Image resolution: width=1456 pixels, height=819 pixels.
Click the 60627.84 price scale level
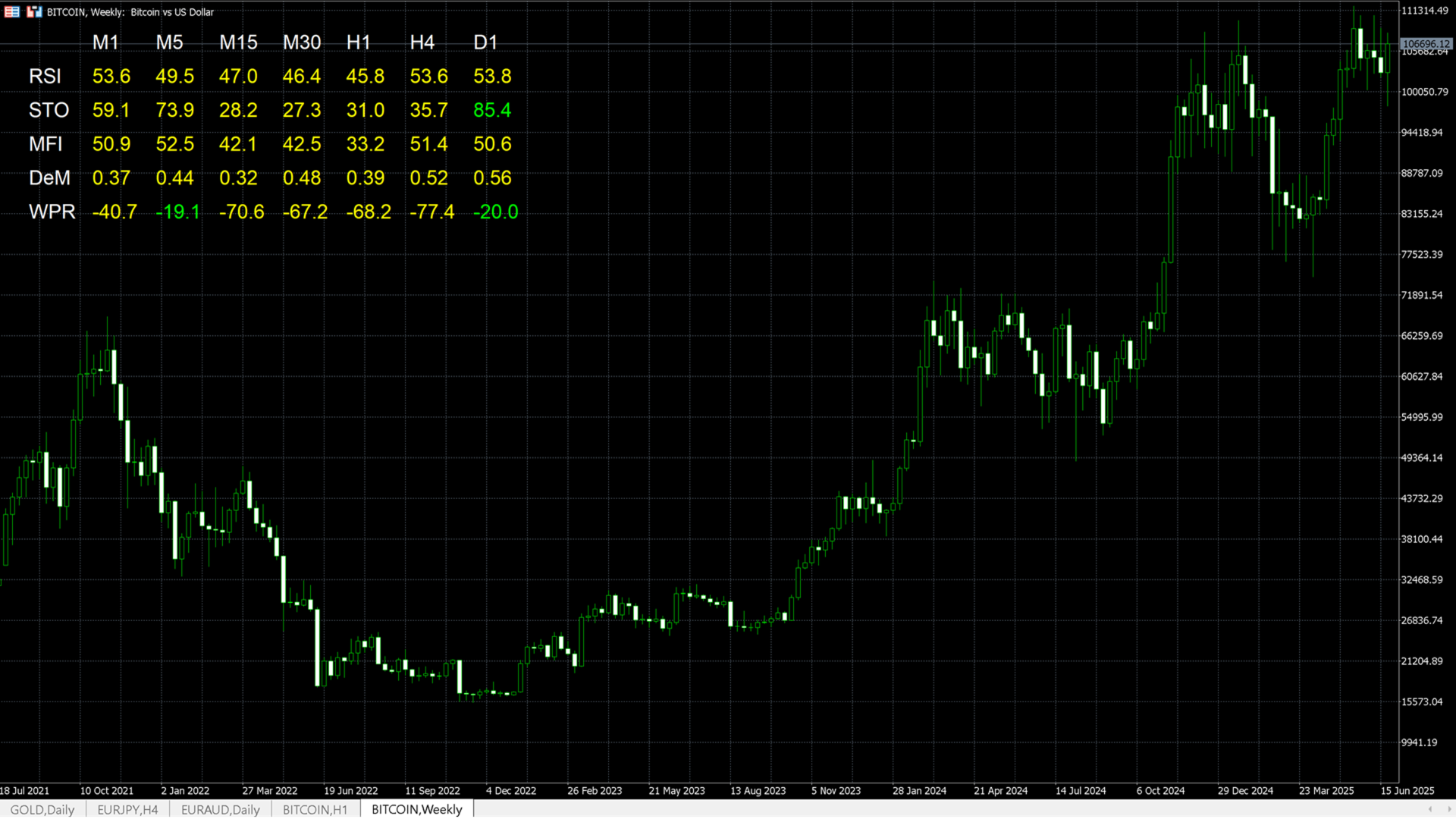pyautogui.click(x=1421, y=376)
